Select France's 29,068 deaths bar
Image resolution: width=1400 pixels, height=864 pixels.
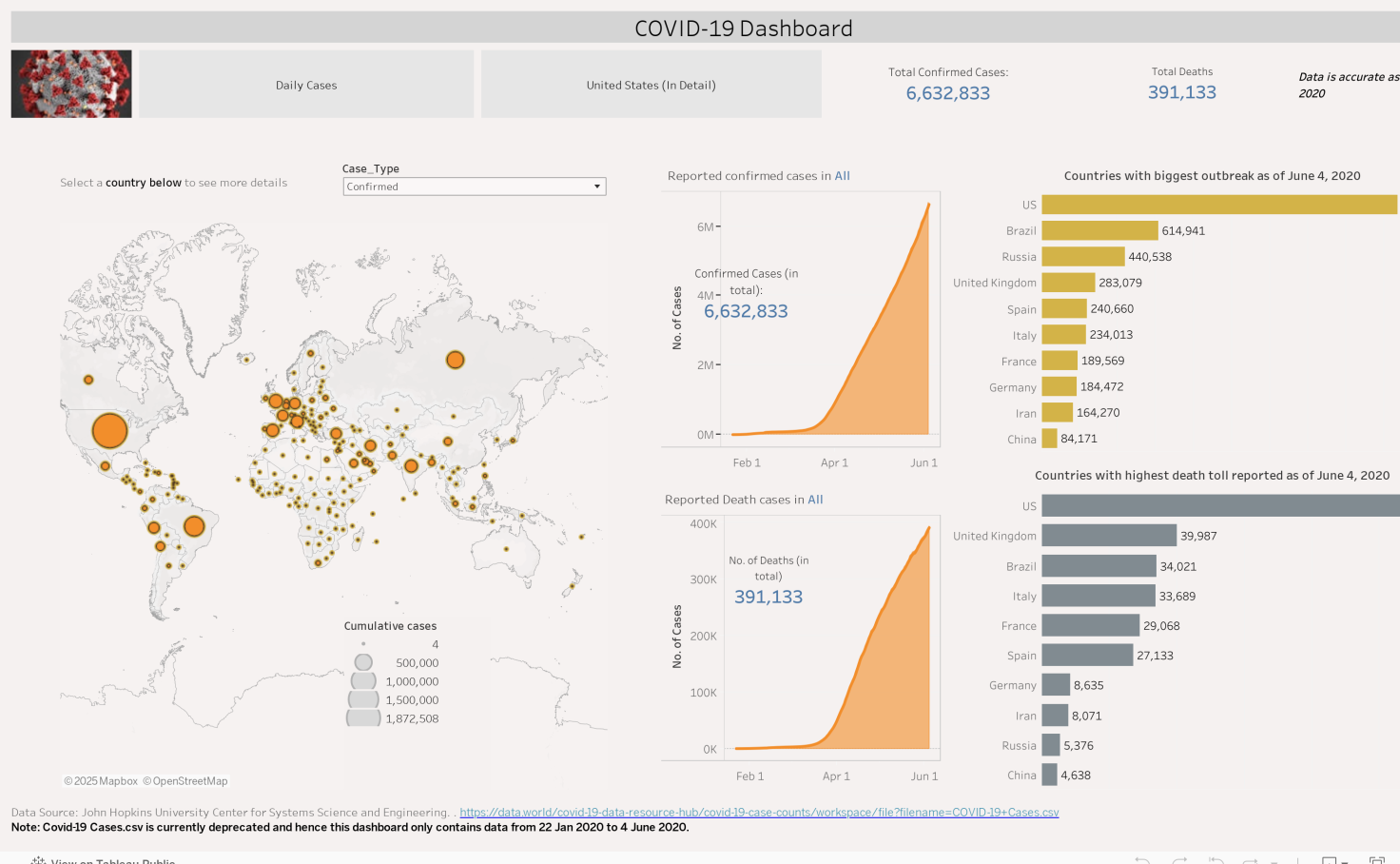(x=1091, y=625)
